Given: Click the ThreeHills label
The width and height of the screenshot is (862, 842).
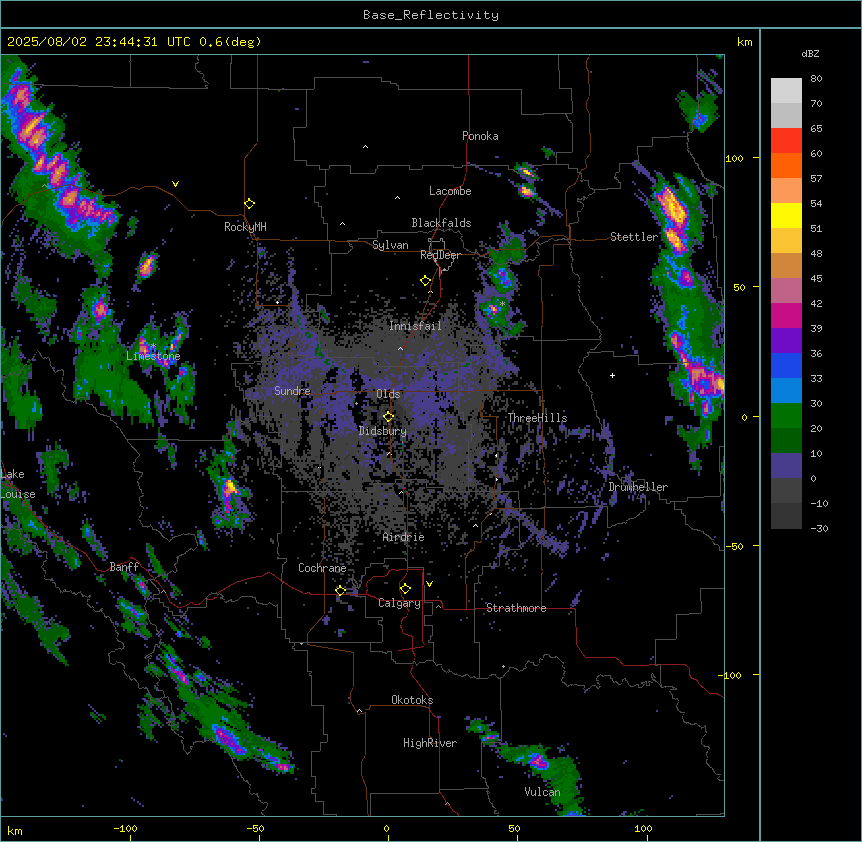Looking at the screenshot, I should pos(537,418).
